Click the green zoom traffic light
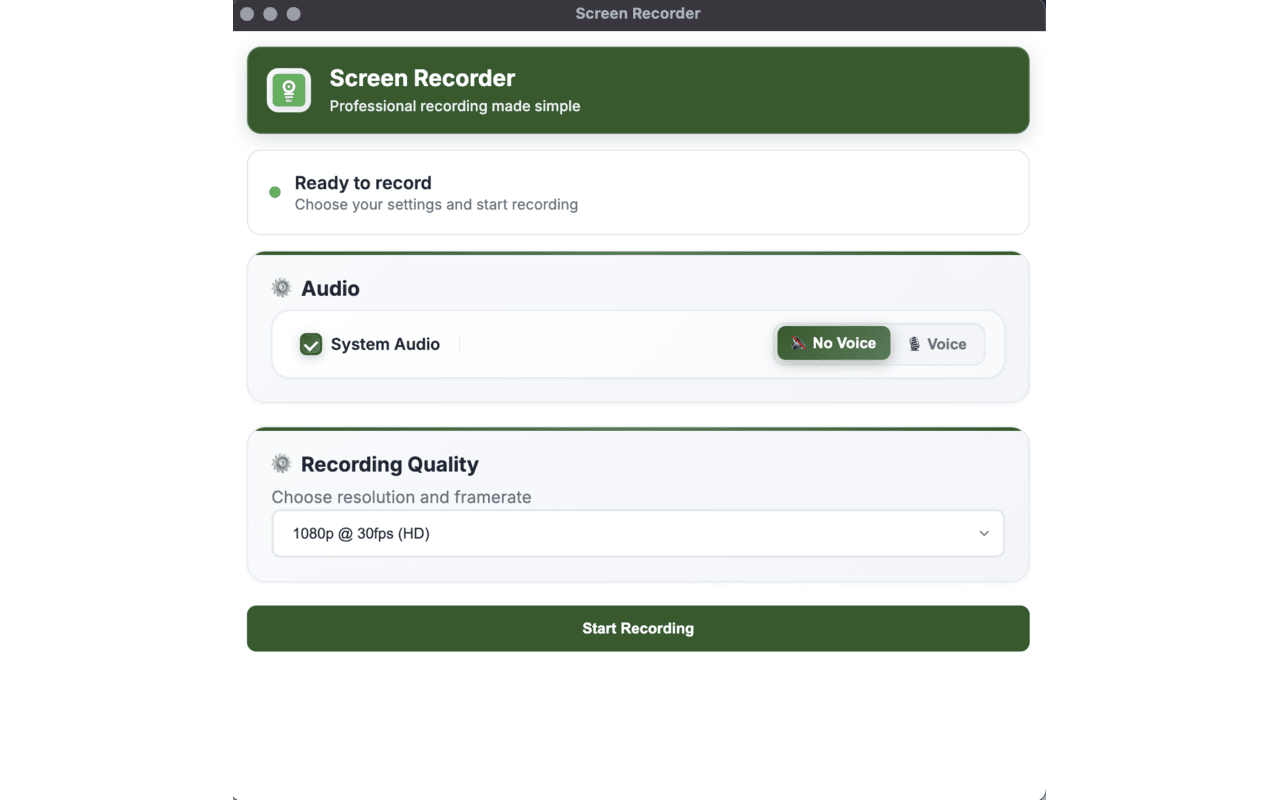1280x800 pixels. (x=293, y=14)
